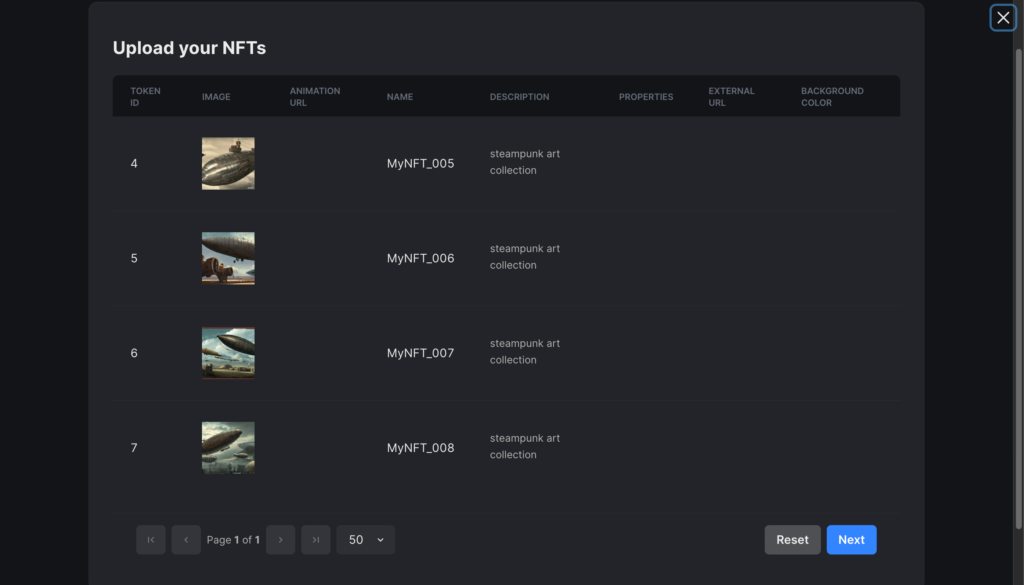Select the MyNFT_006 airship thumbnail
1024x585 pixels.
(x=228, y=258)
